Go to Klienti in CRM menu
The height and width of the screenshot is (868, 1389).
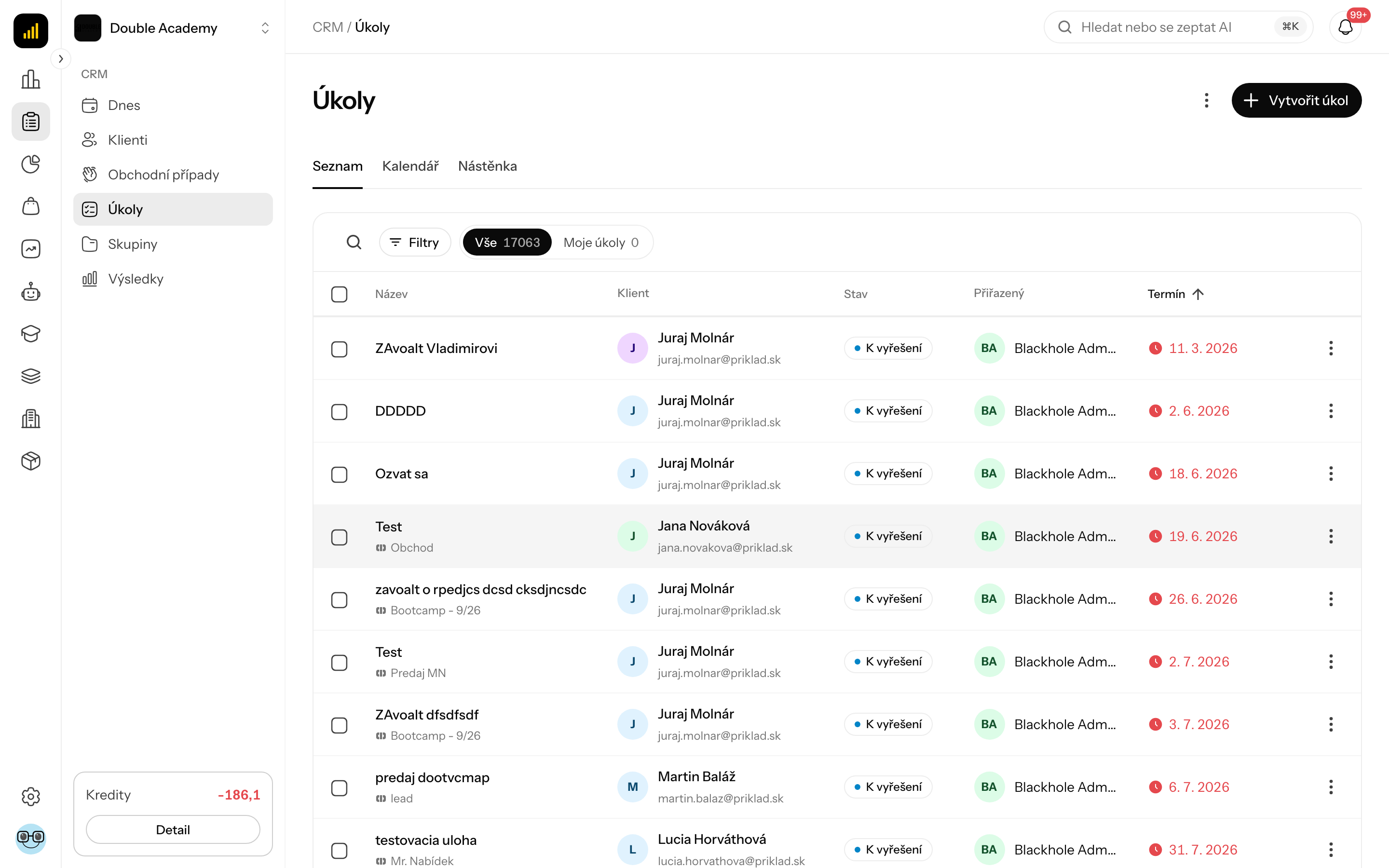click(173, 140)
